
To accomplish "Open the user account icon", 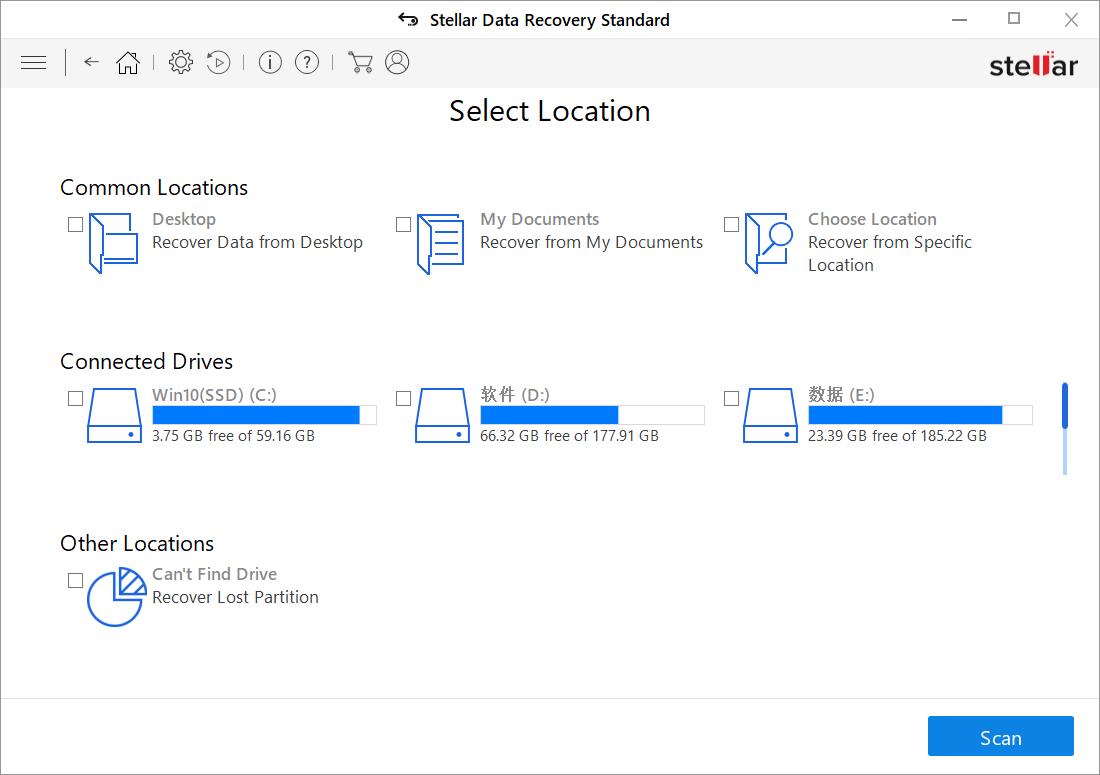I will click(397, 62).
